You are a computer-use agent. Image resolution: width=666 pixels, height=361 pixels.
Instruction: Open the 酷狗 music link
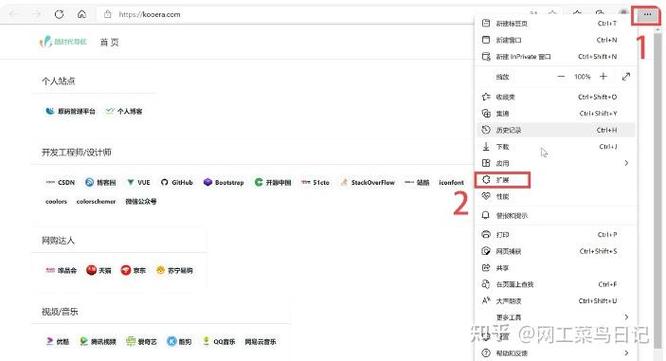(x=179, y=341)
